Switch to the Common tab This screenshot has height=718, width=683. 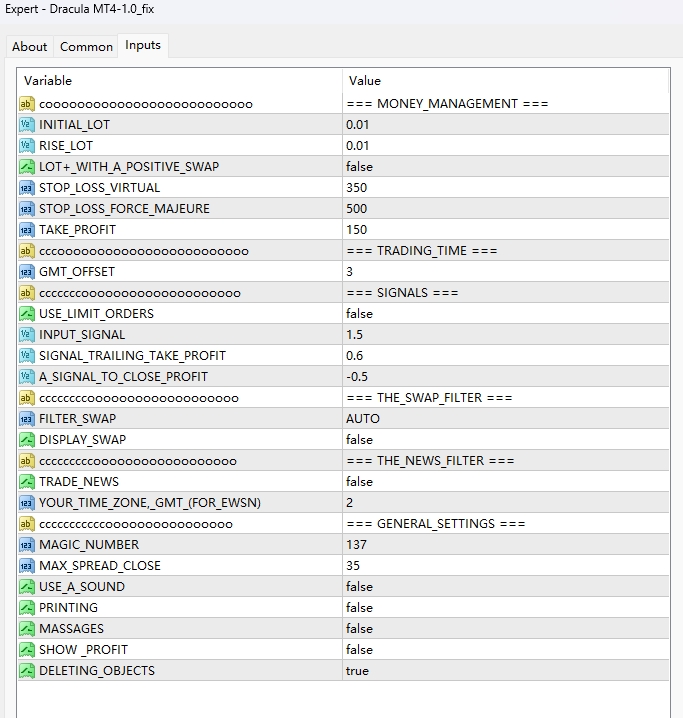pos(86,46)
